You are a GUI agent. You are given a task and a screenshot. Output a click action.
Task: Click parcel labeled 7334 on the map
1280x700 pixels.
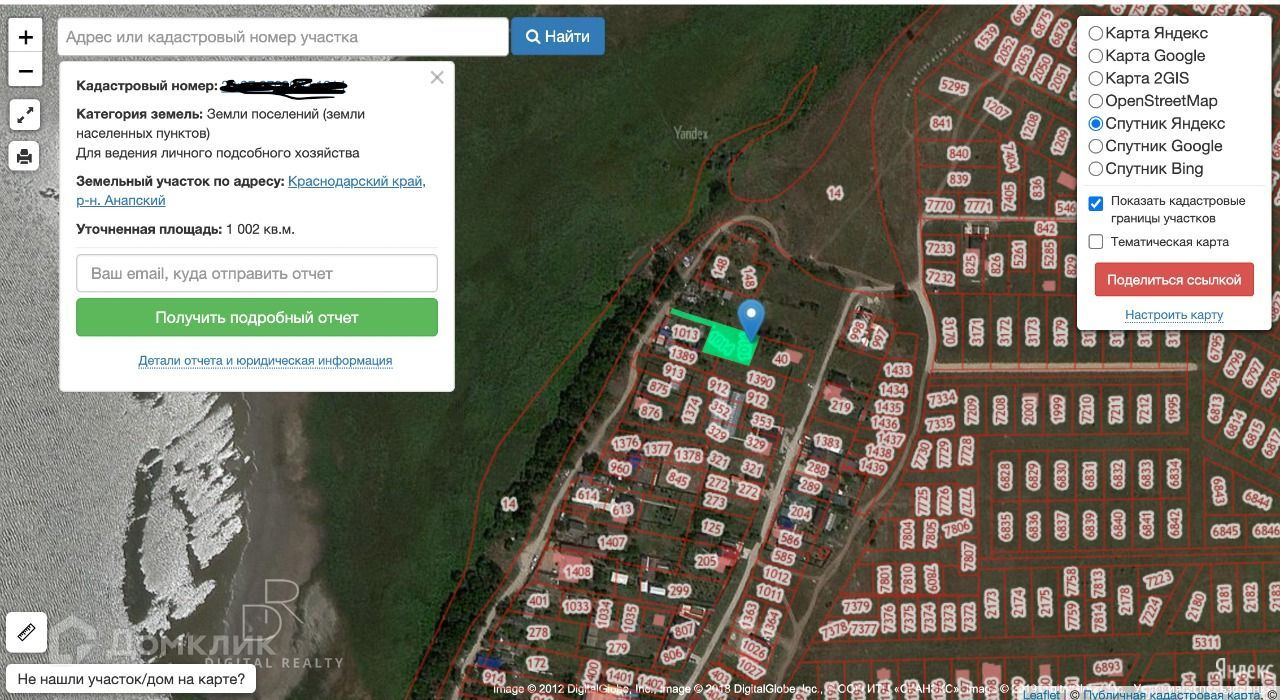click(x=941, y=399)
